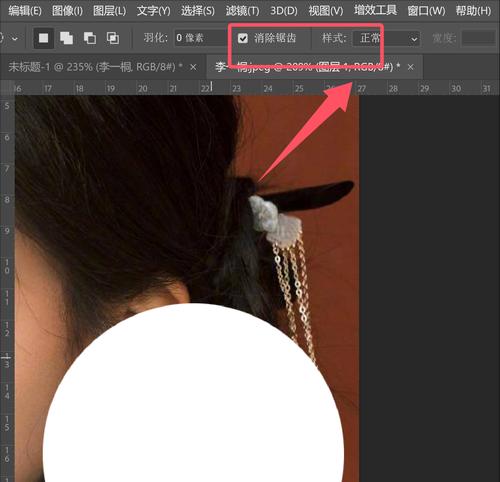
Task: Open the 帮助(H) menu
Action: 473,11
